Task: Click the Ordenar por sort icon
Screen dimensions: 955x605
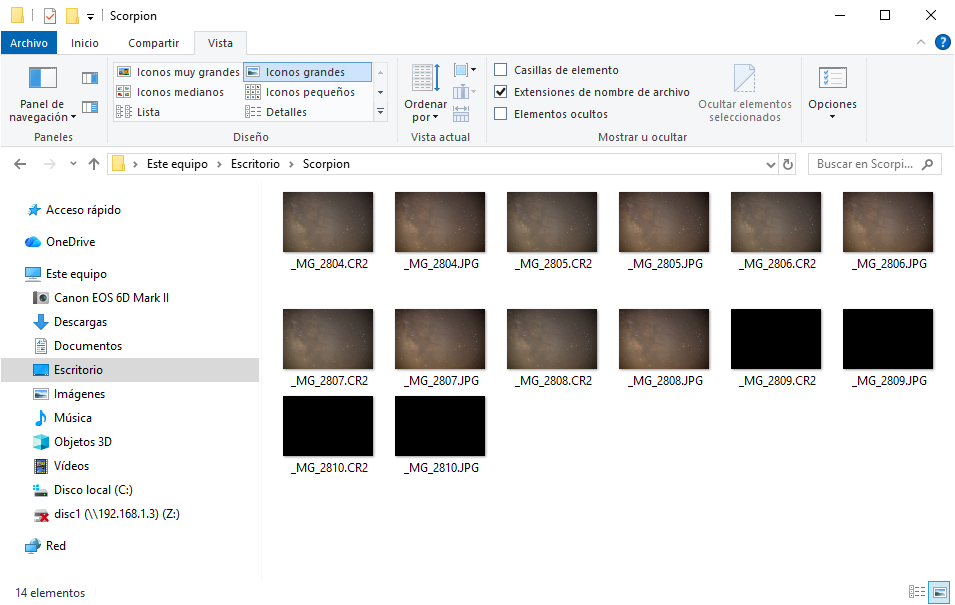Action: 425,78
